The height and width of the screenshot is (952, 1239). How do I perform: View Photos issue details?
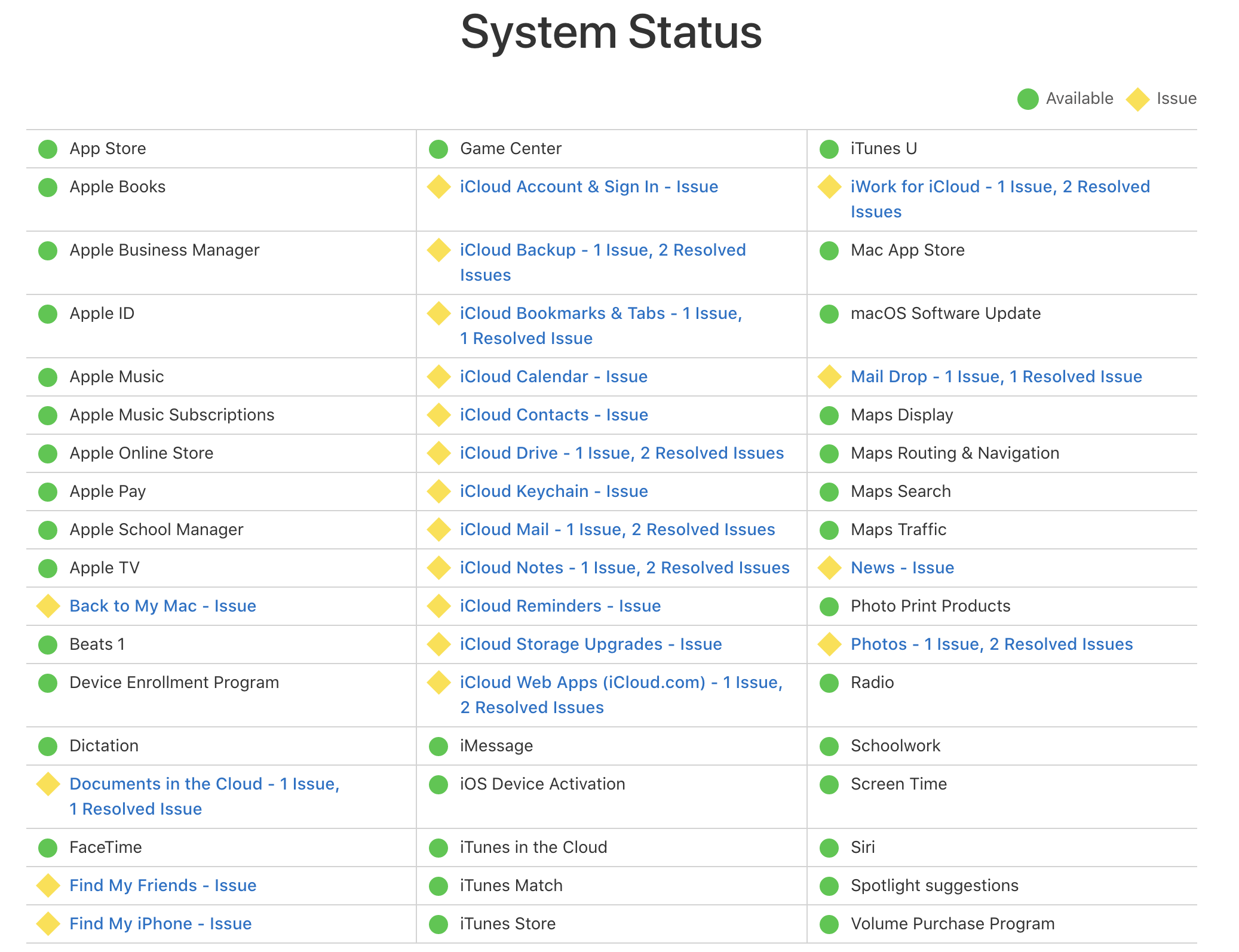(992, 644)
